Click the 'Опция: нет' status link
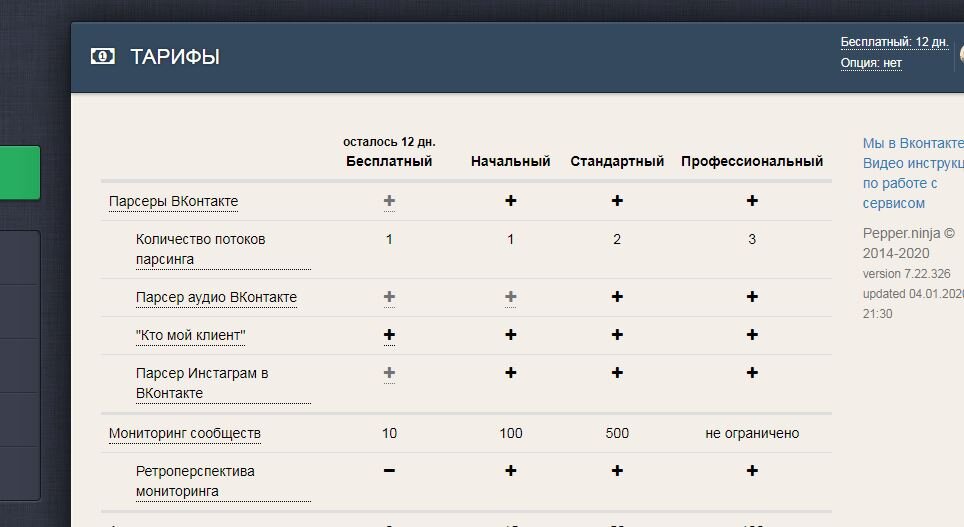 tap(871, 63)
